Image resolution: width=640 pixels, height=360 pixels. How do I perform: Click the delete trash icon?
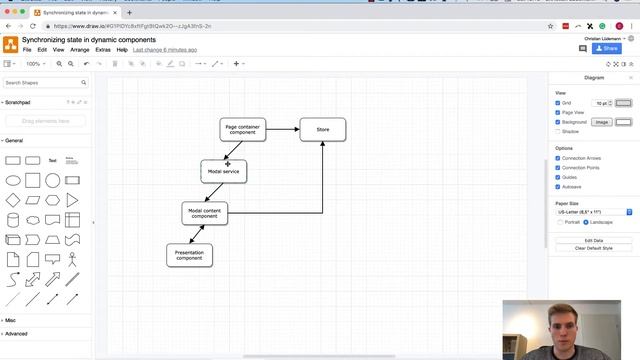coord(115,64)
